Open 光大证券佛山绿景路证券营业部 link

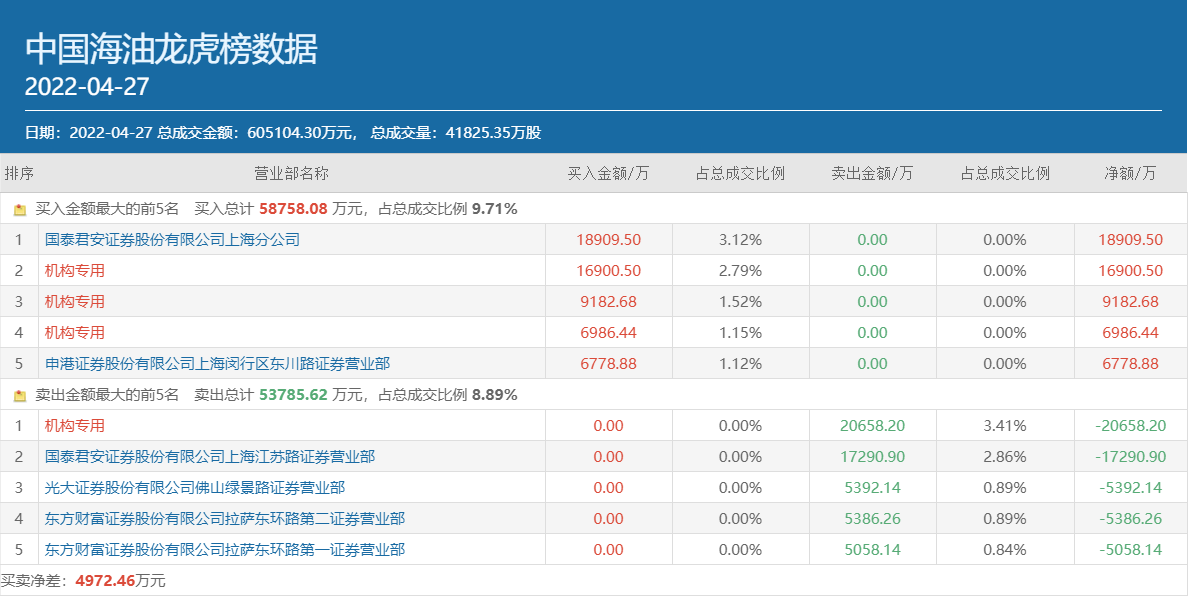point(195,488)
